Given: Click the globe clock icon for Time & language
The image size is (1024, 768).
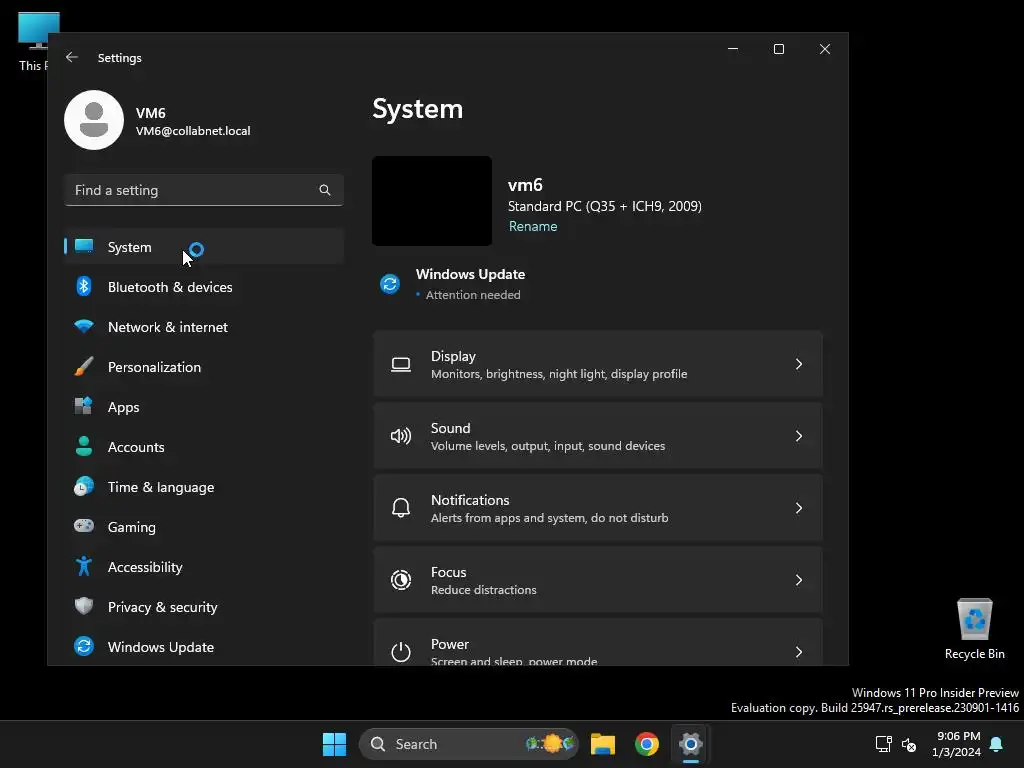Looking at the screenshot, I should (84, 486).
